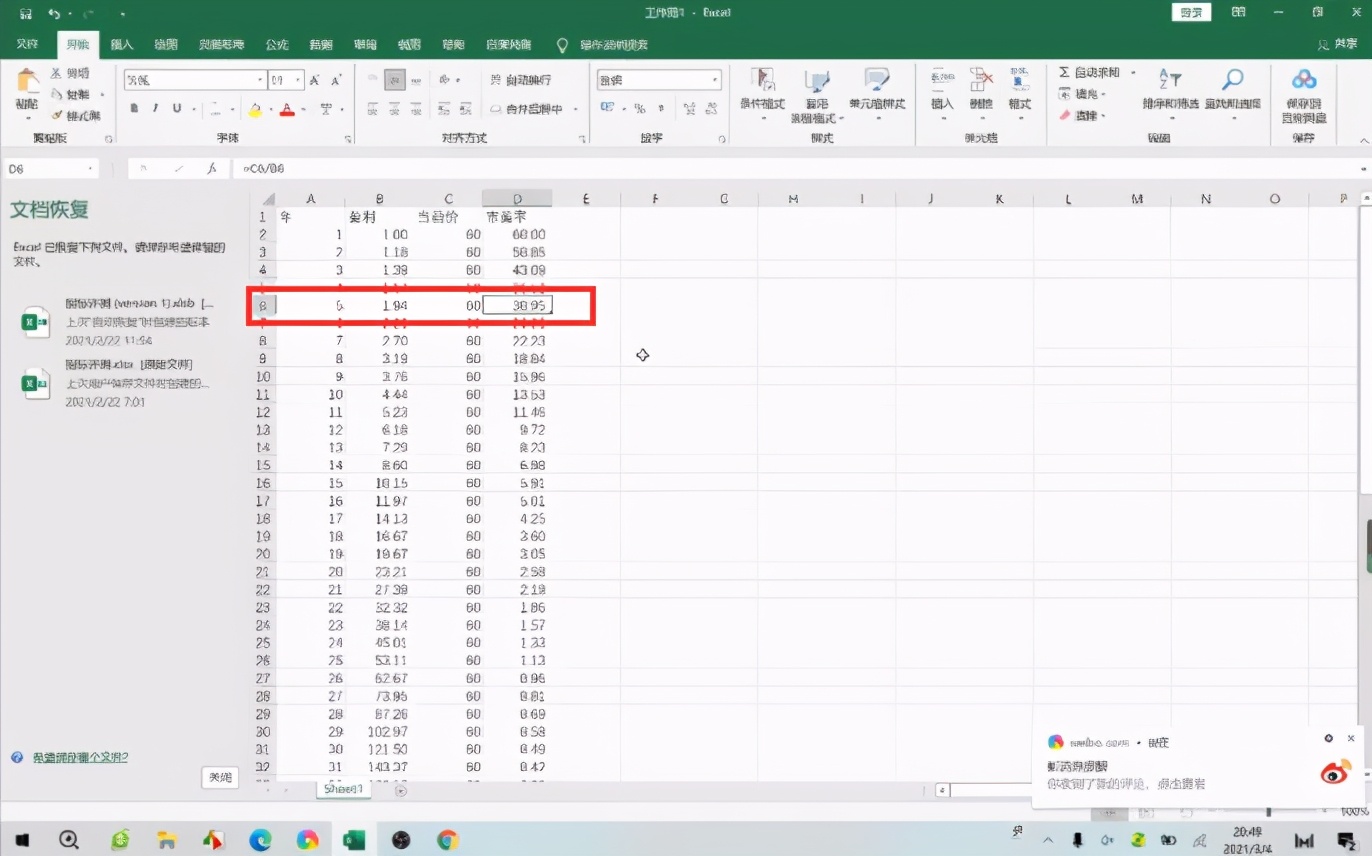Open the 'Which file to save' help link
1372x856 pixels.
point(80,758)
